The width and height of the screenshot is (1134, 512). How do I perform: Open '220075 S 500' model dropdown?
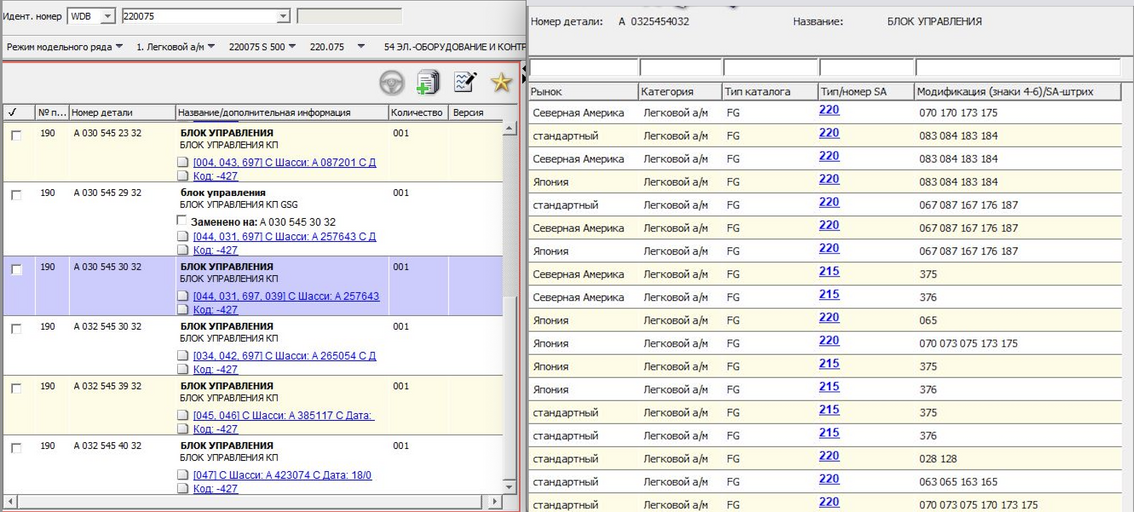click(x=262, y=46)
